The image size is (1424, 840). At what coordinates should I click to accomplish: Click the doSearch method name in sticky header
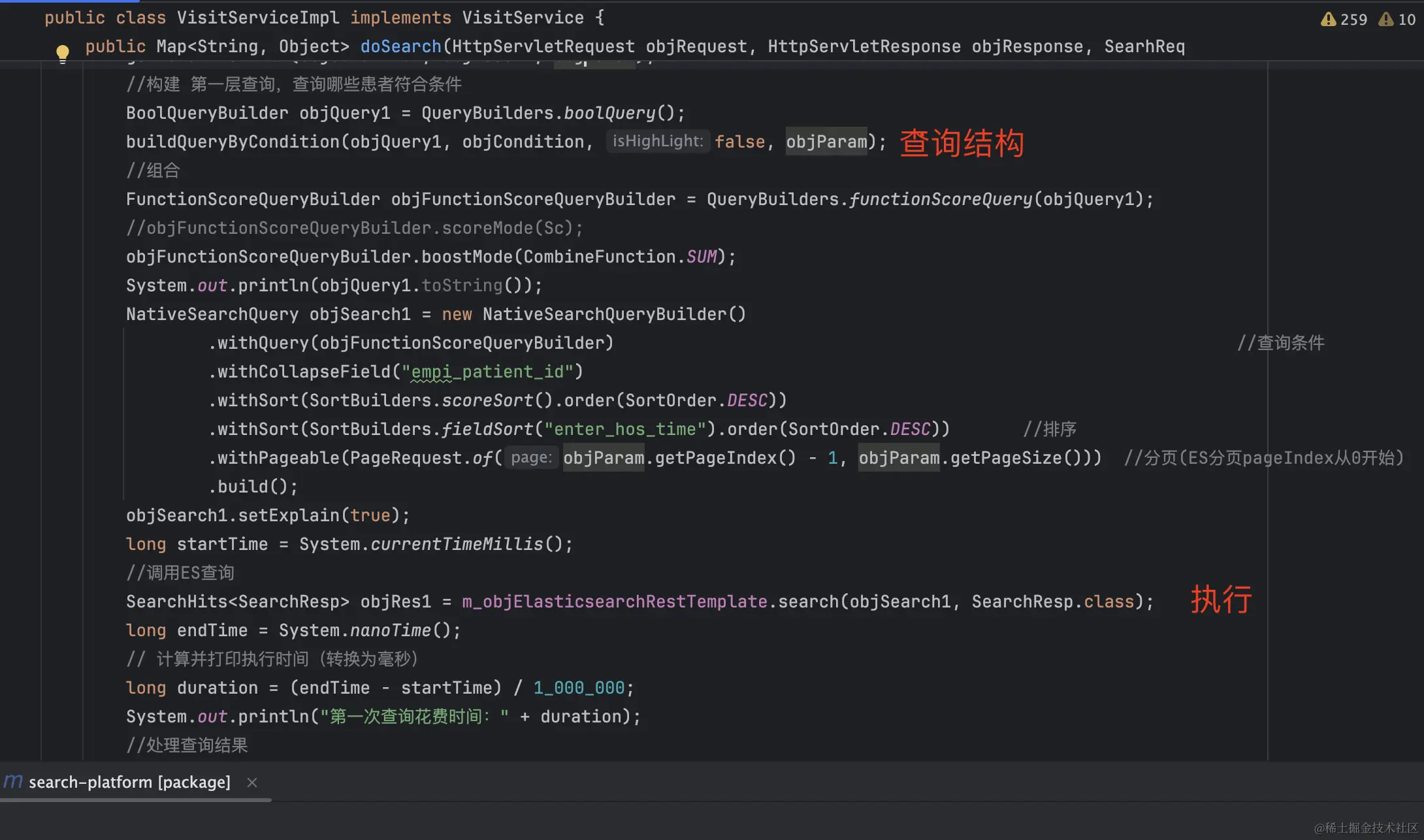point(400,46)
